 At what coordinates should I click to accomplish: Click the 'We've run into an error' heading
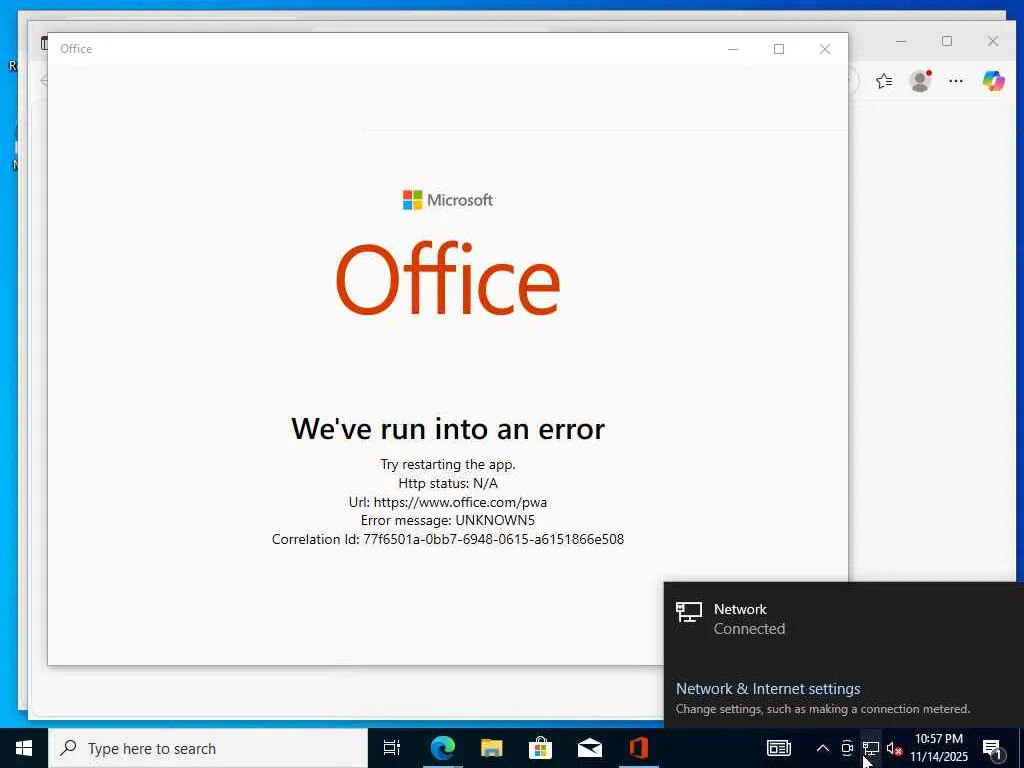point(448,429)
